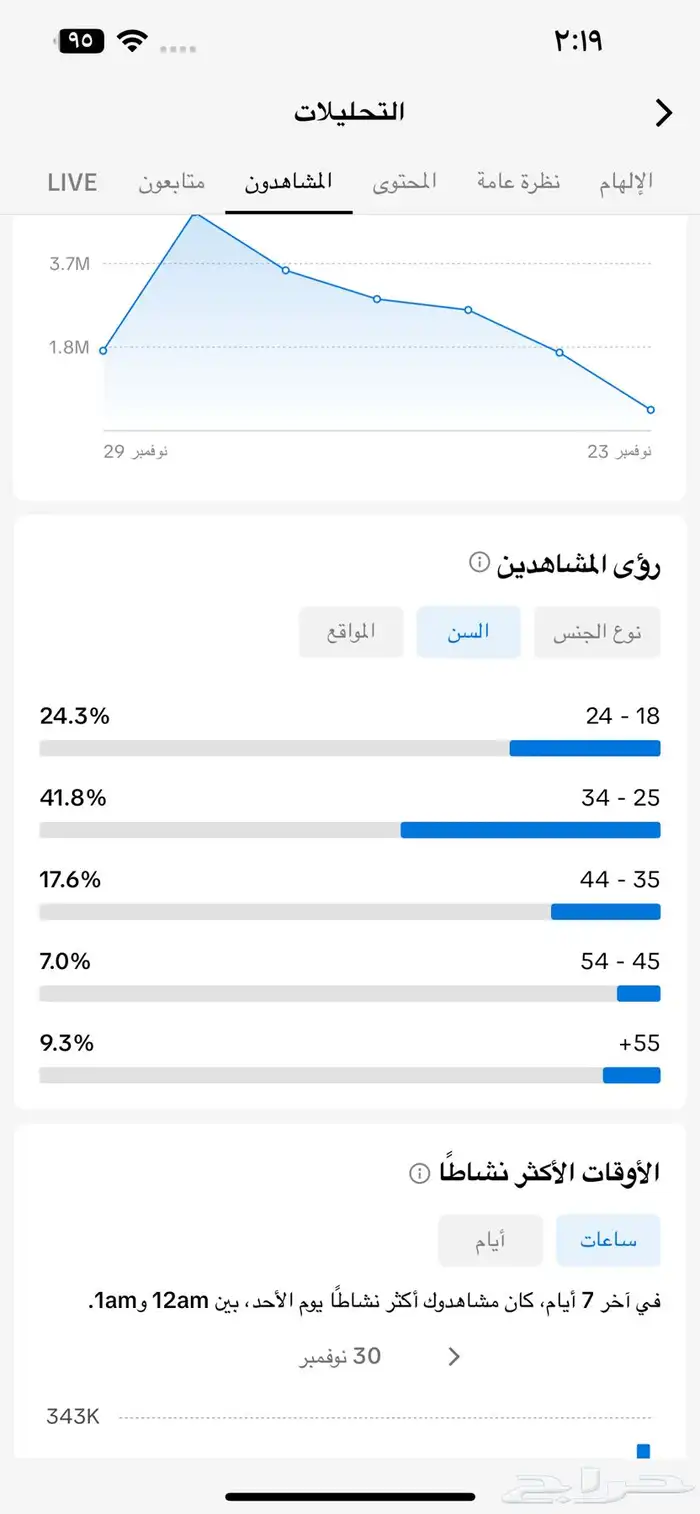Open previous date with the 30 نوفمبر chevron
The width and height of the screenshot is (700, 1514).
click(453, 1356)
